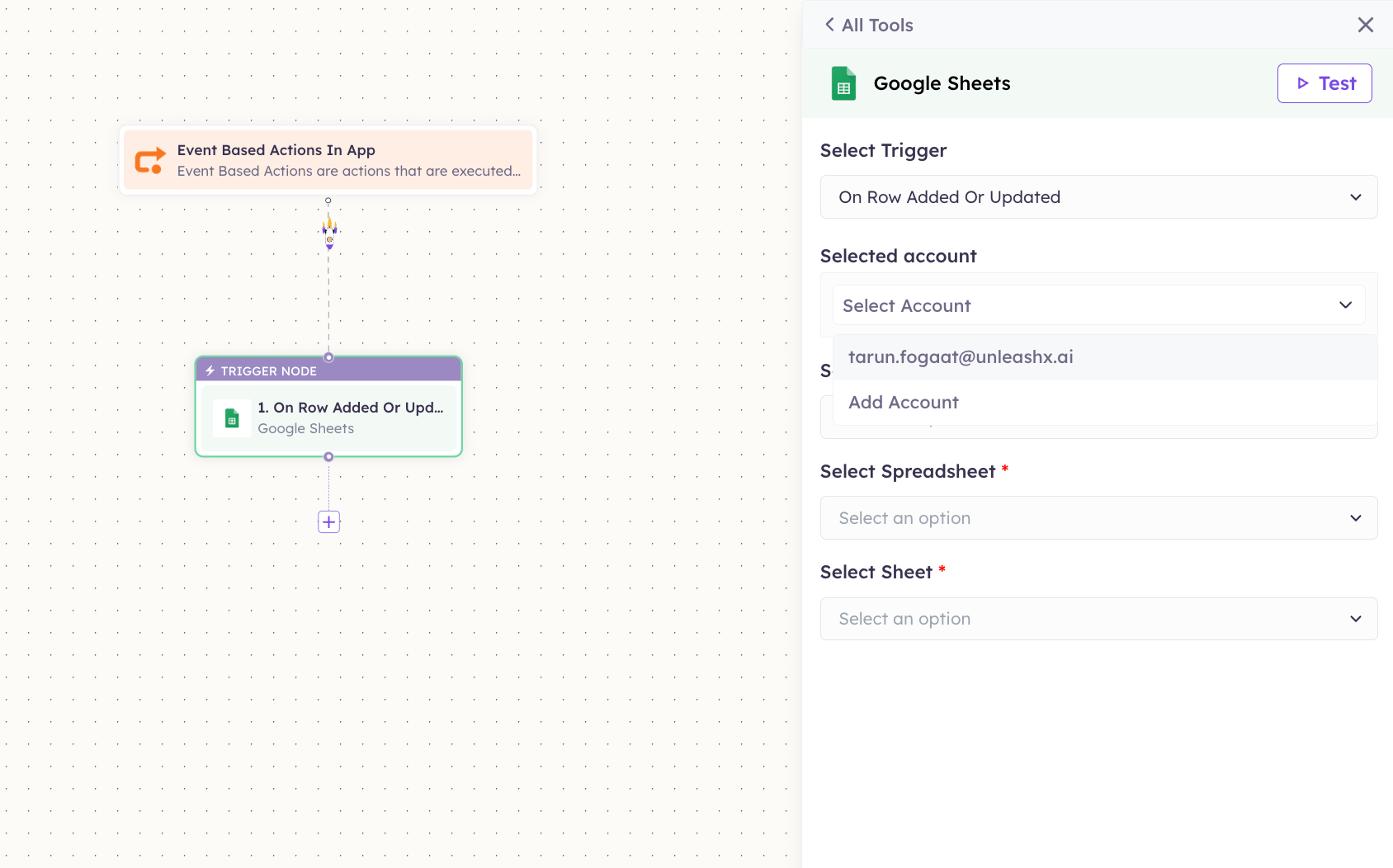Collapse the Select Account dropdown
The height and width of the screenshot is (868, 1393).
click(x=1098, y=305)
